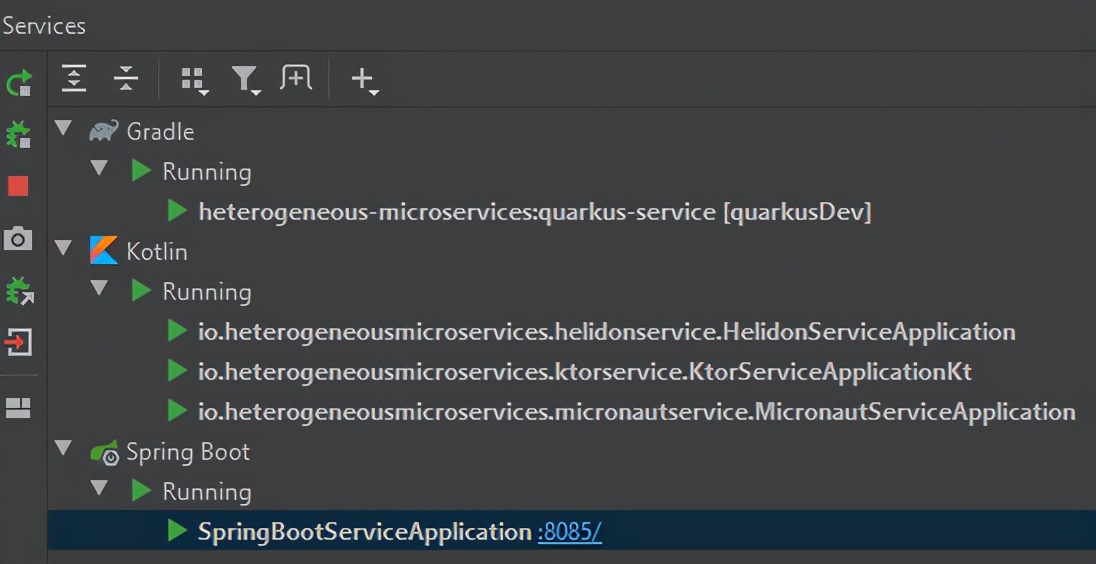The image size is (1096, 564).
Task: Click the layout icon in left sidebar
Action: coord(18,407)
